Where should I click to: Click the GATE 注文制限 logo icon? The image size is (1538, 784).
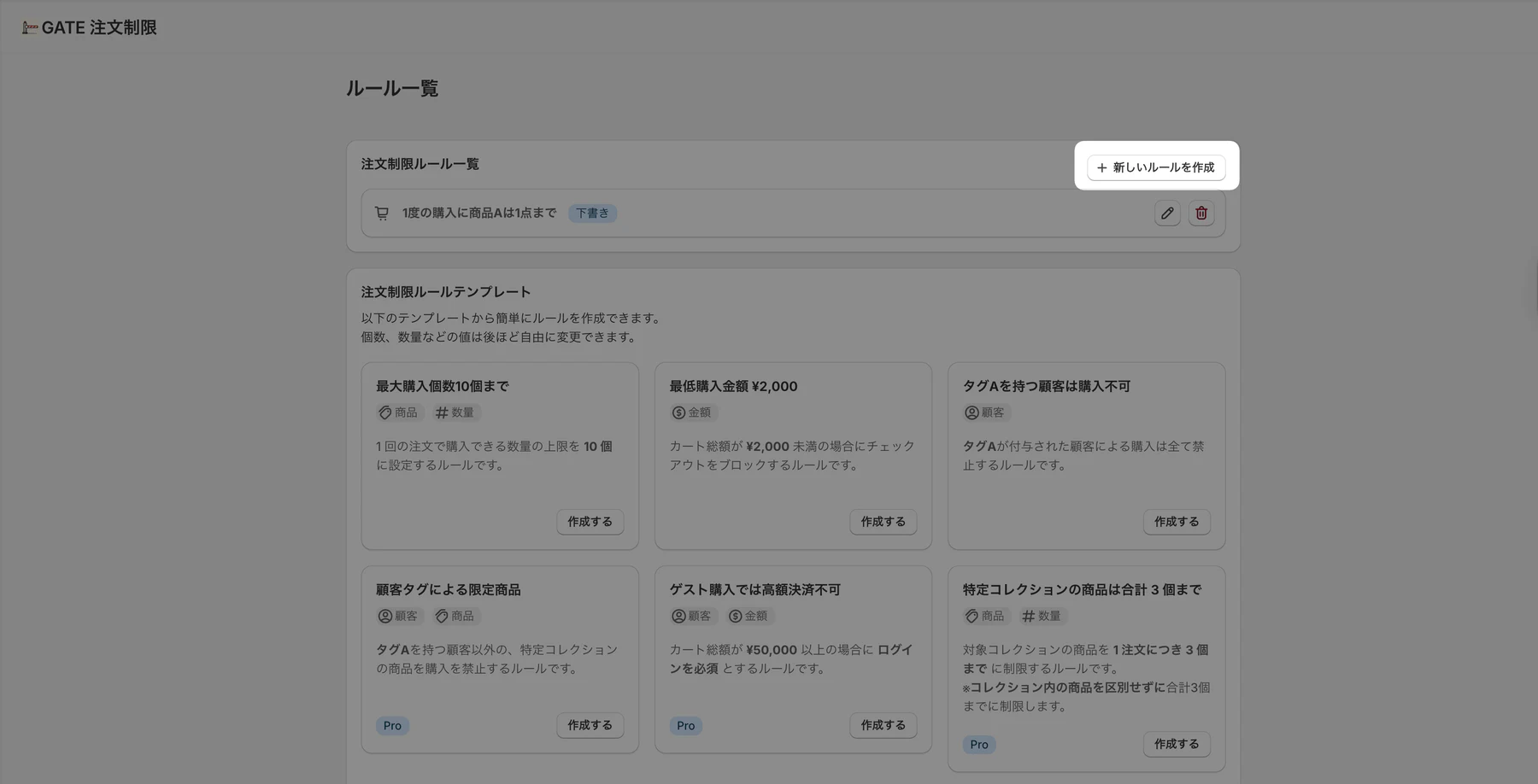pyautogui.click(x=30, y=27)
